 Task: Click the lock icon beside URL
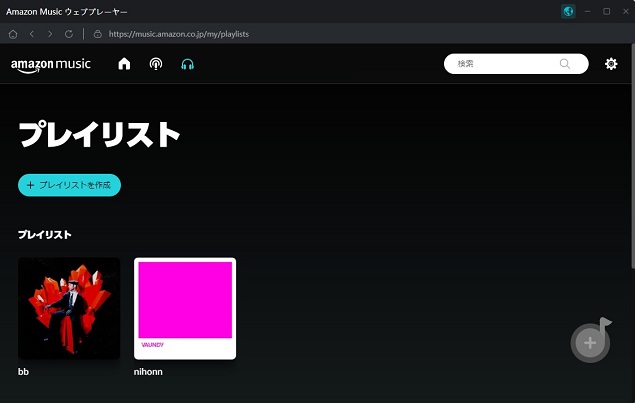[x=98, y=34]
